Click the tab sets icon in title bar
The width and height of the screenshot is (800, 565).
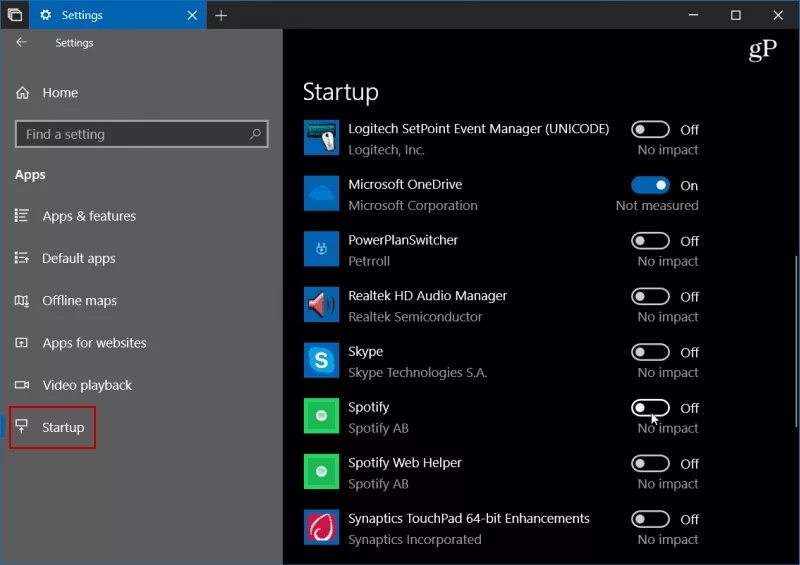[15, 15]
